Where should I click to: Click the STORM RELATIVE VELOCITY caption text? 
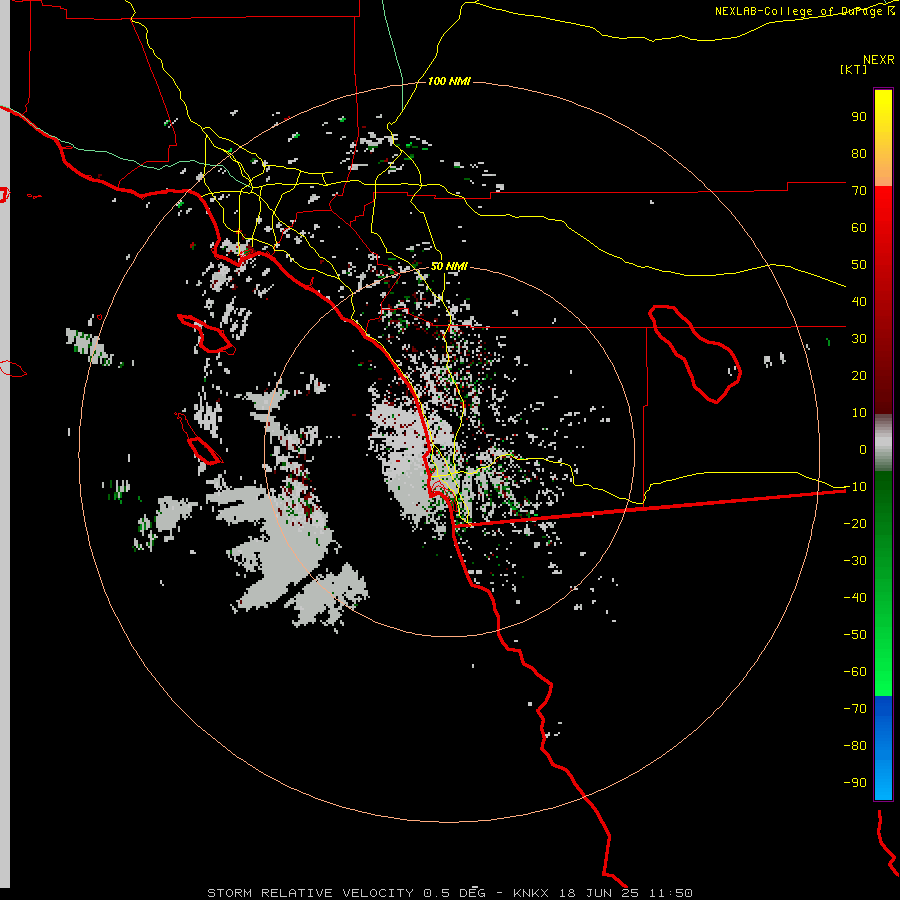tap(310, 893)
